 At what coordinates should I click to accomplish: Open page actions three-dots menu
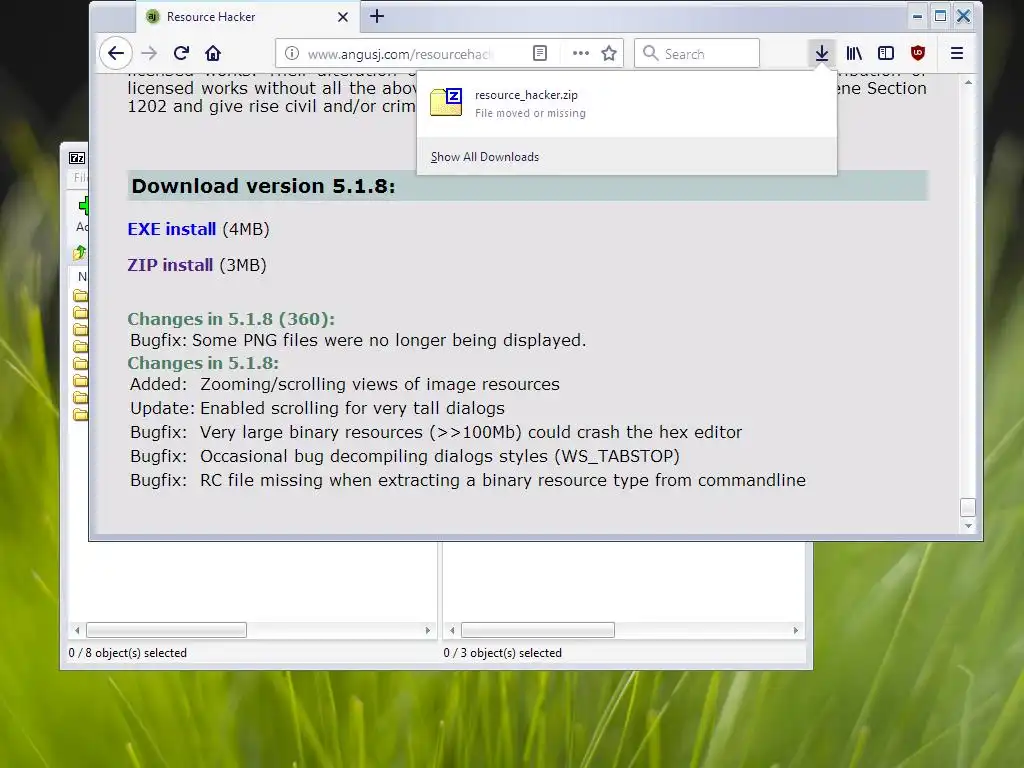click(x=581, y=53)
